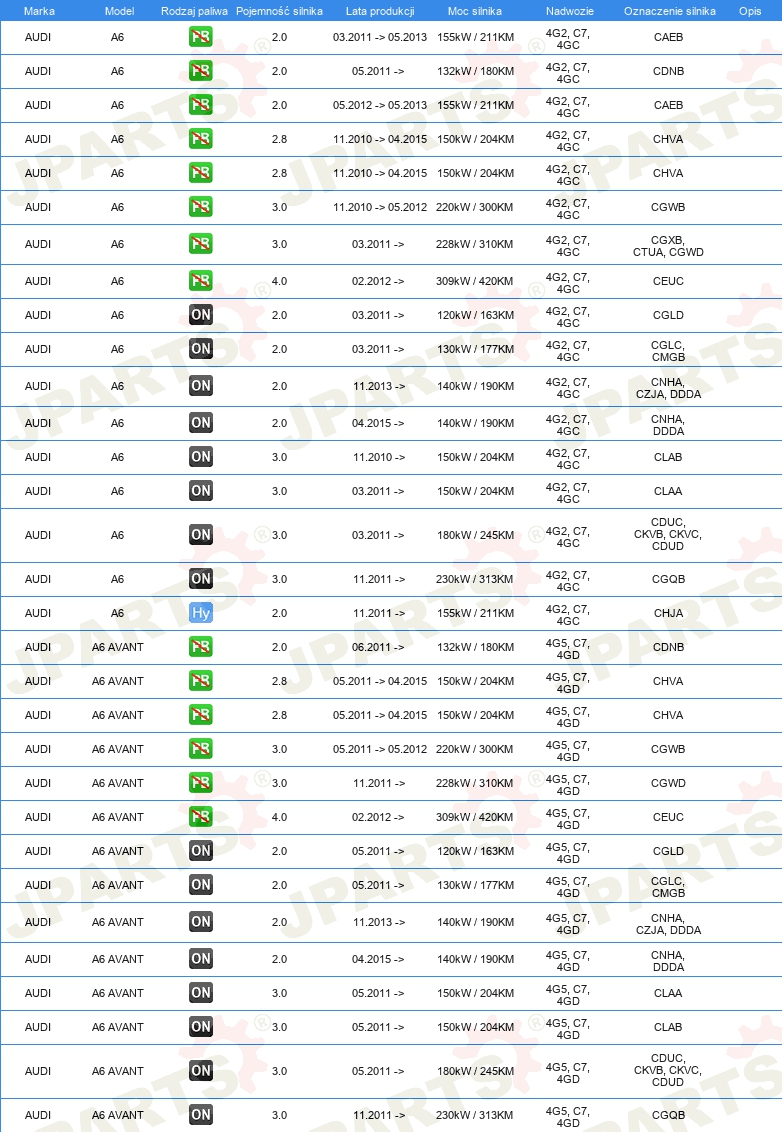Click diesel icon in A6 AVANT CGQB row
This screenshot has width=782, height=1132.
(201, 1115)
